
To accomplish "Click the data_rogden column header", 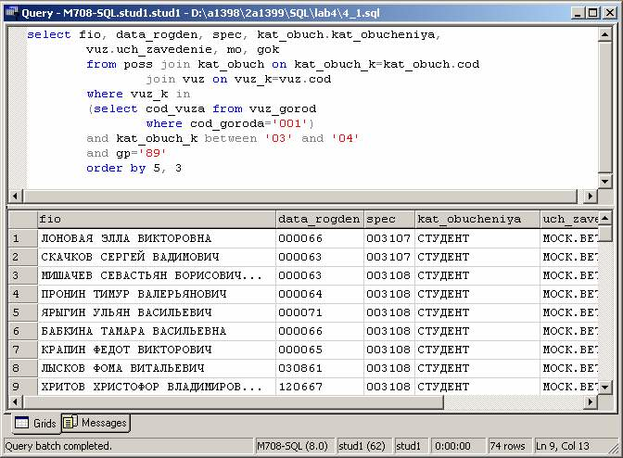I will (319, 219).
